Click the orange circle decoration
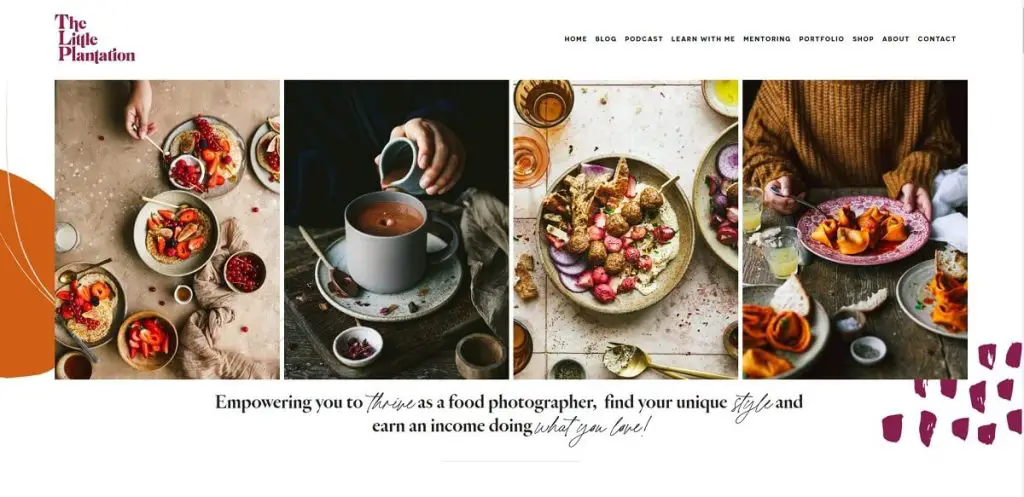Screen dimensions: 1024x497 click(26, 274)
